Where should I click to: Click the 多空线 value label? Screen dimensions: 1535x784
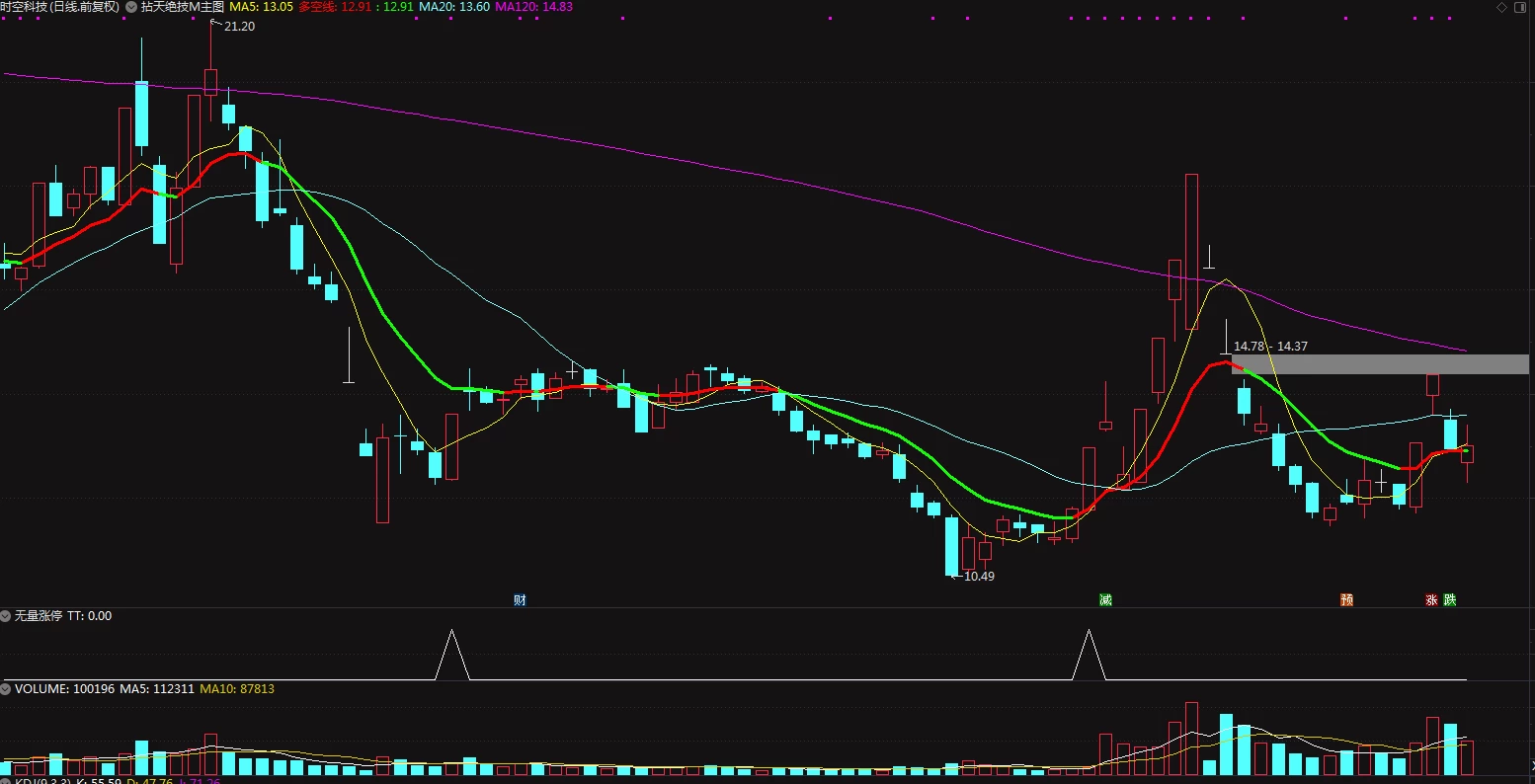pyautogui.click(x=356, y=7)
